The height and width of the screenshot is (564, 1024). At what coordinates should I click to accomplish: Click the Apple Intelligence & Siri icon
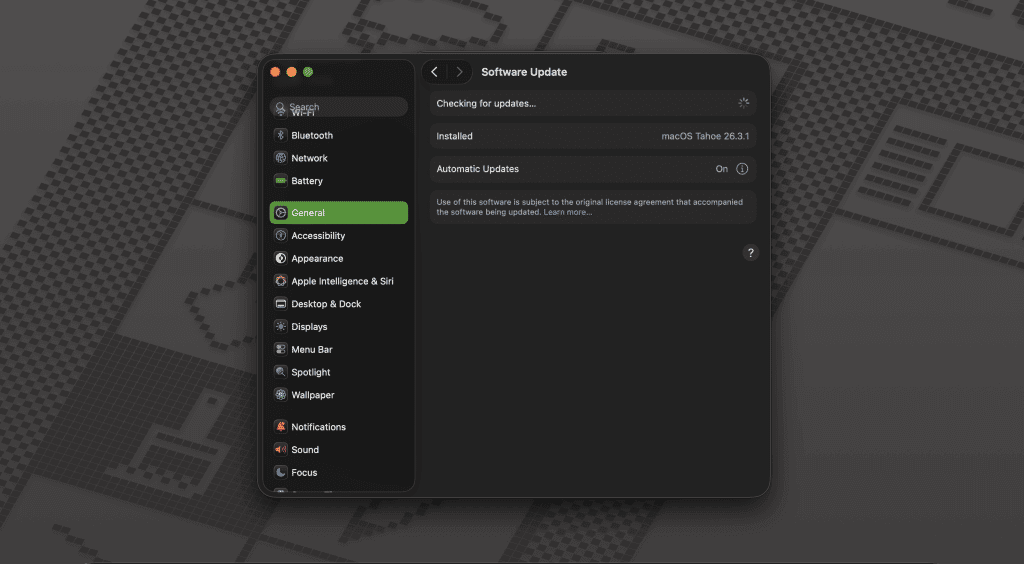tap(281, 282)
